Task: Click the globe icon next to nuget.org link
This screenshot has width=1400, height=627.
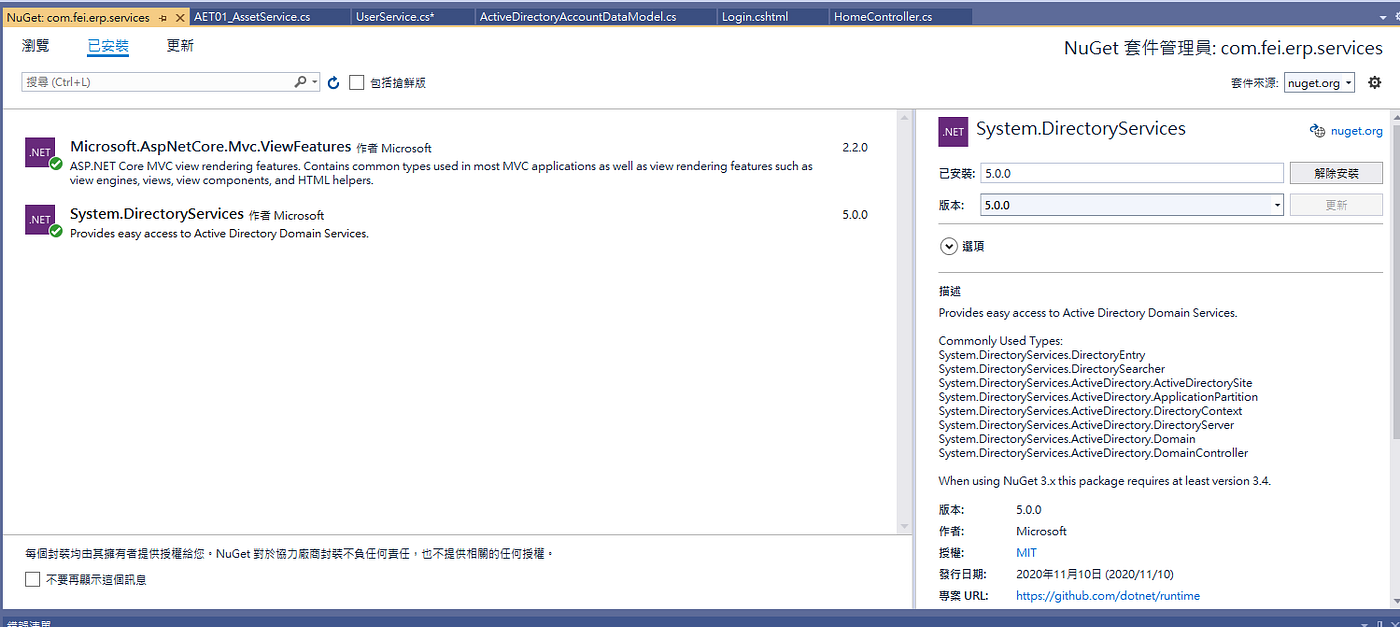Action: (1317, 130)
